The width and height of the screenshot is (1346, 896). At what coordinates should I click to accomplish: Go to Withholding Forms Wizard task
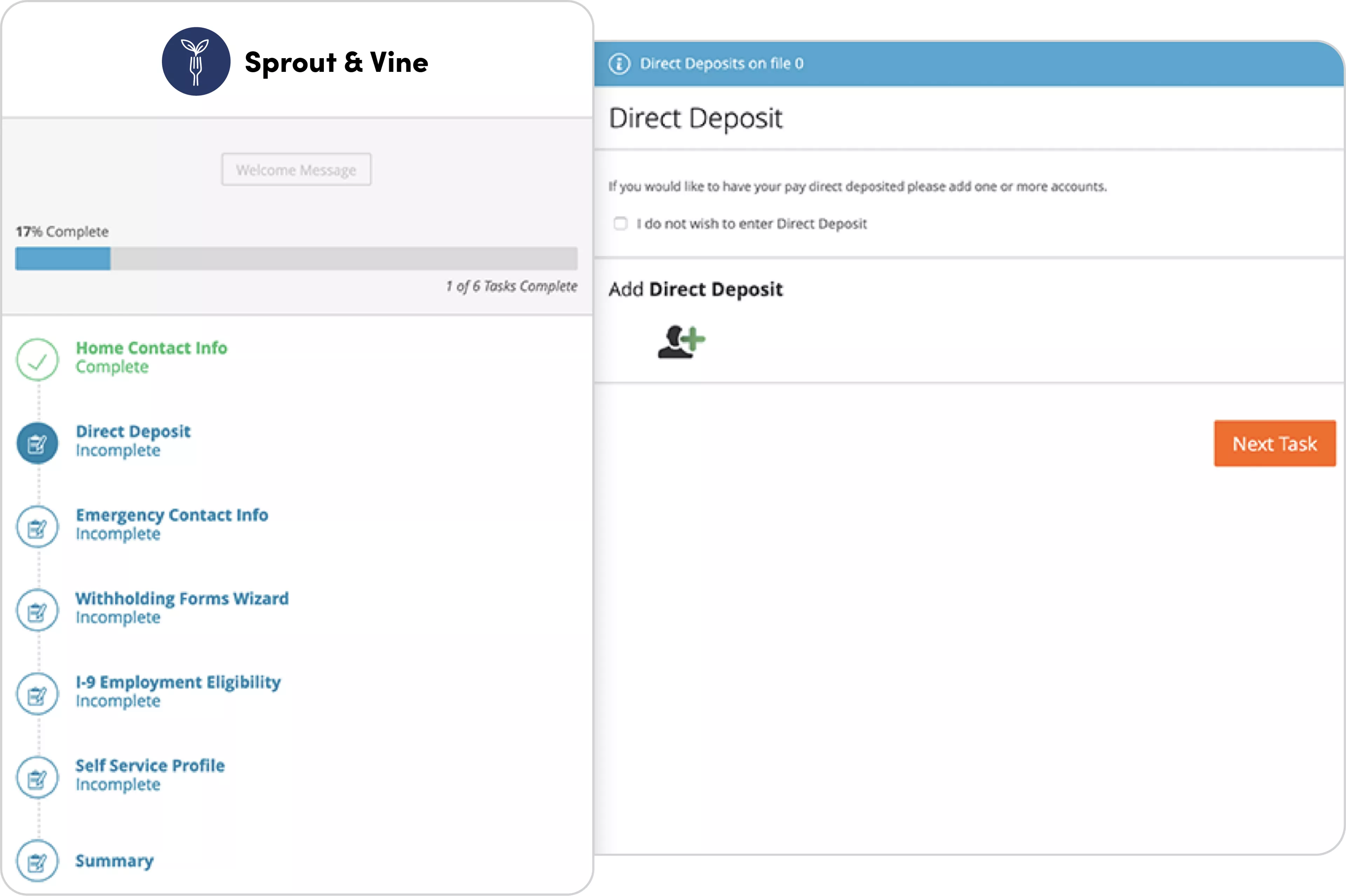click(182, 599)
